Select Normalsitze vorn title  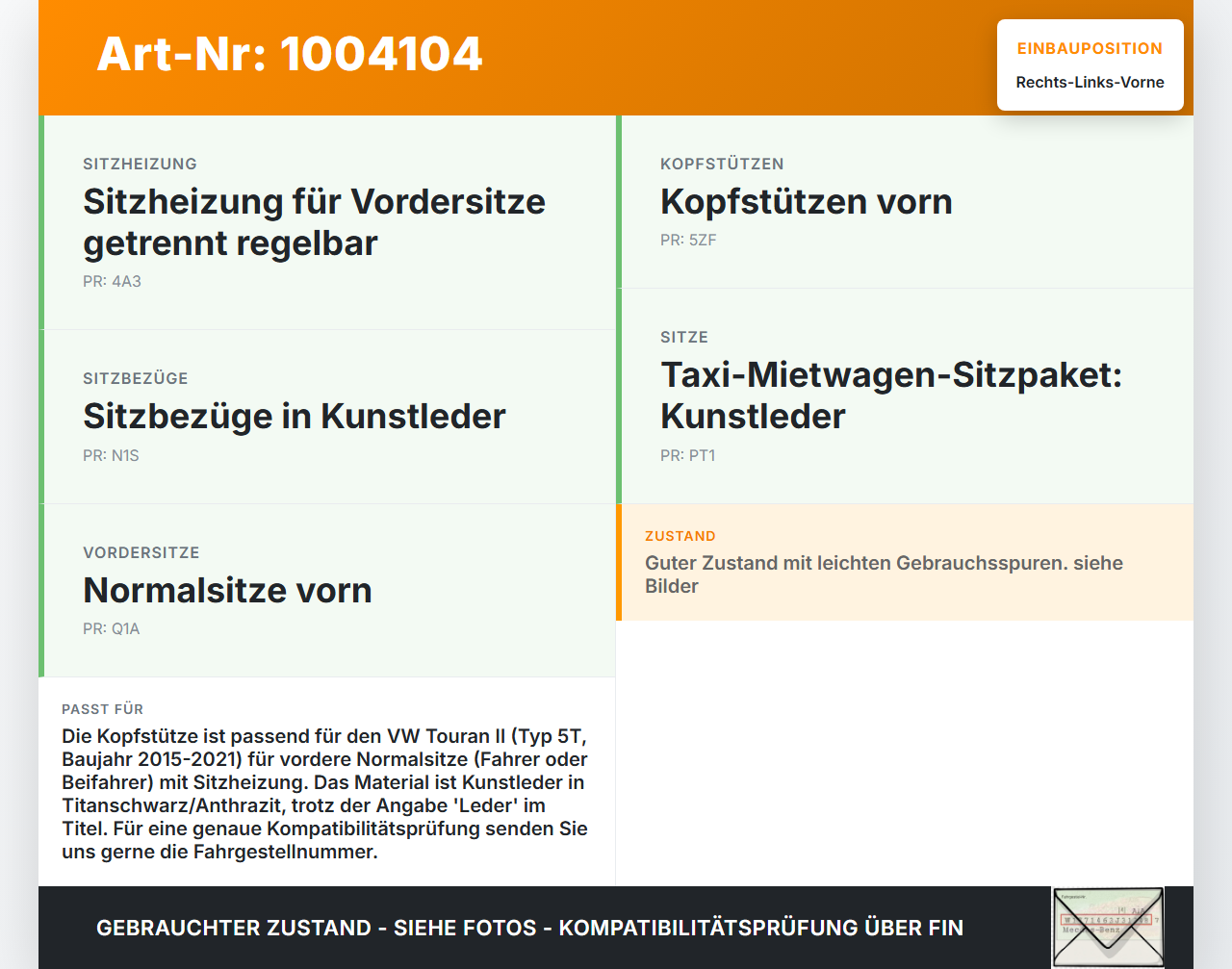[x=227, y=590]
